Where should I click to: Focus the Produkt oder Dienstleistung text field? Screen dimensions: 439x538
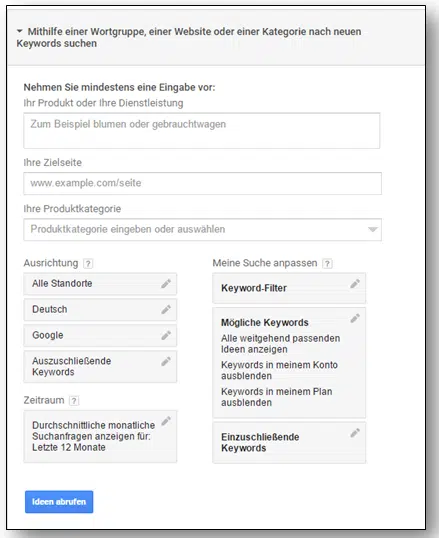(x=202, y=131)
